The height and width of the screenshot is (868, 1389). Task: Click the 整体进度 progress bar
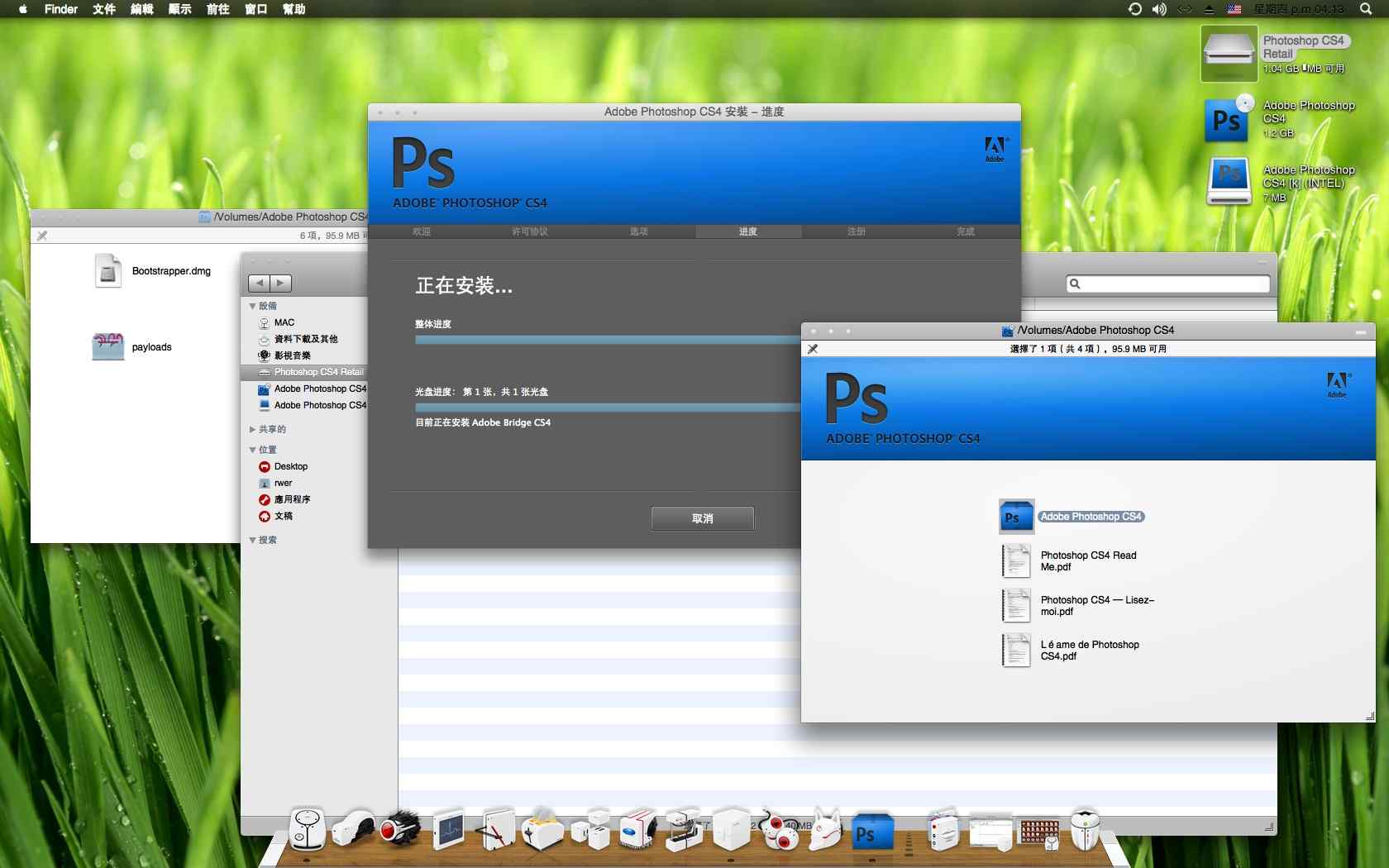[x=608, y=340]
